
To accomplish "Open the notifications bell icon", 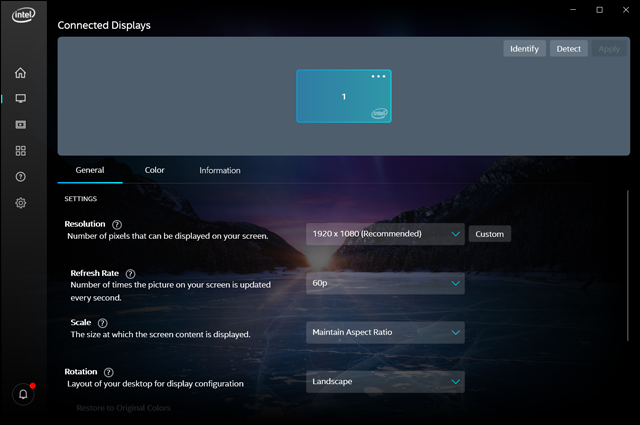I will point(23,394).
